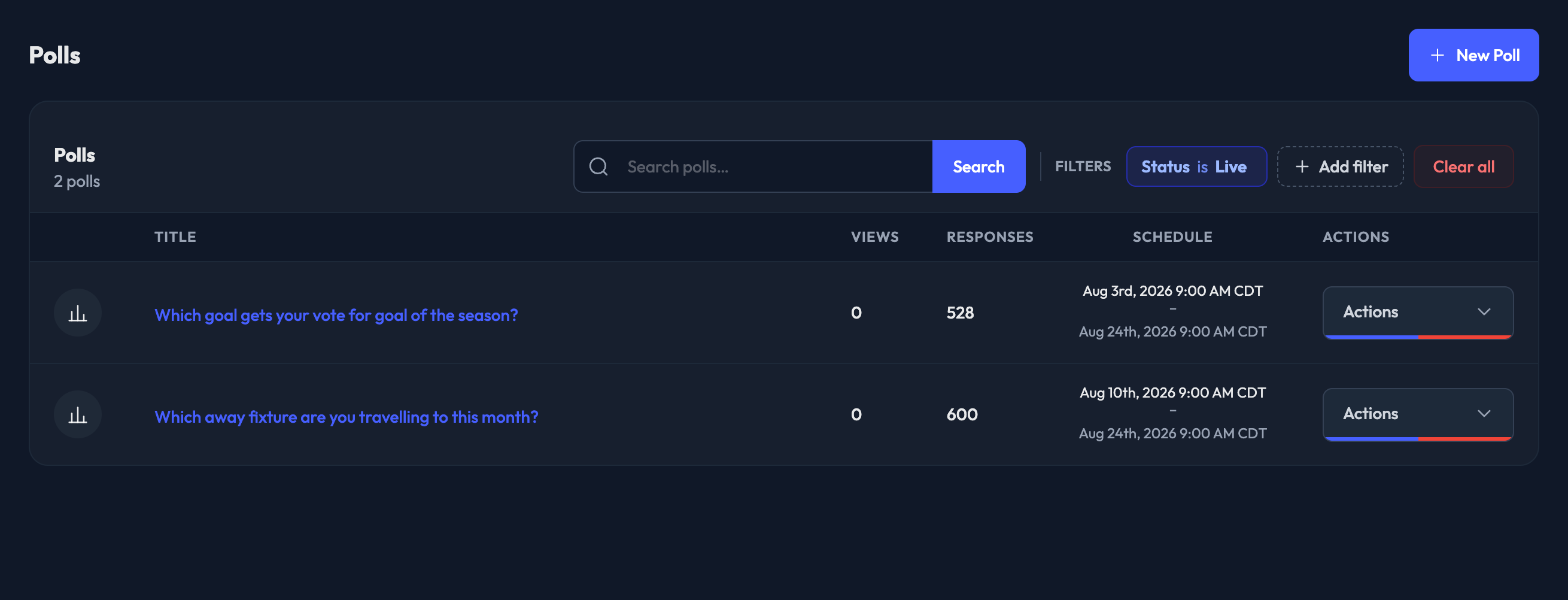The width and height of the screenshot is (1568, 600).
Task: Open the goal of the season poll
Action: 336,315
